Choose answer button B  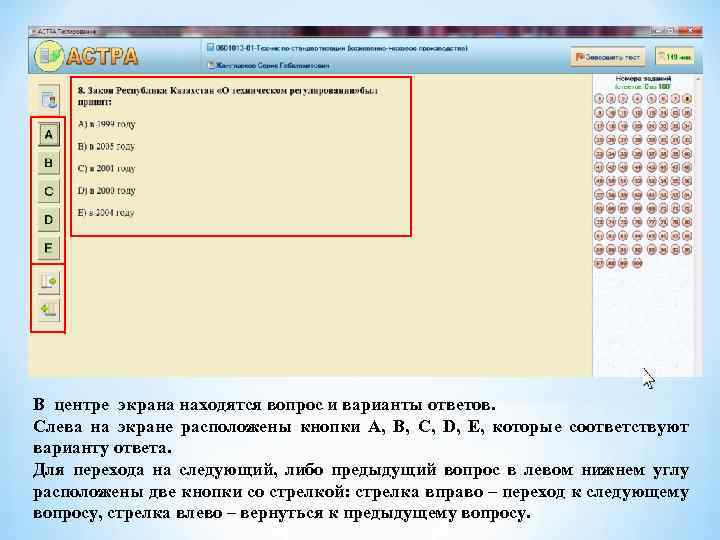click(48, 163)
